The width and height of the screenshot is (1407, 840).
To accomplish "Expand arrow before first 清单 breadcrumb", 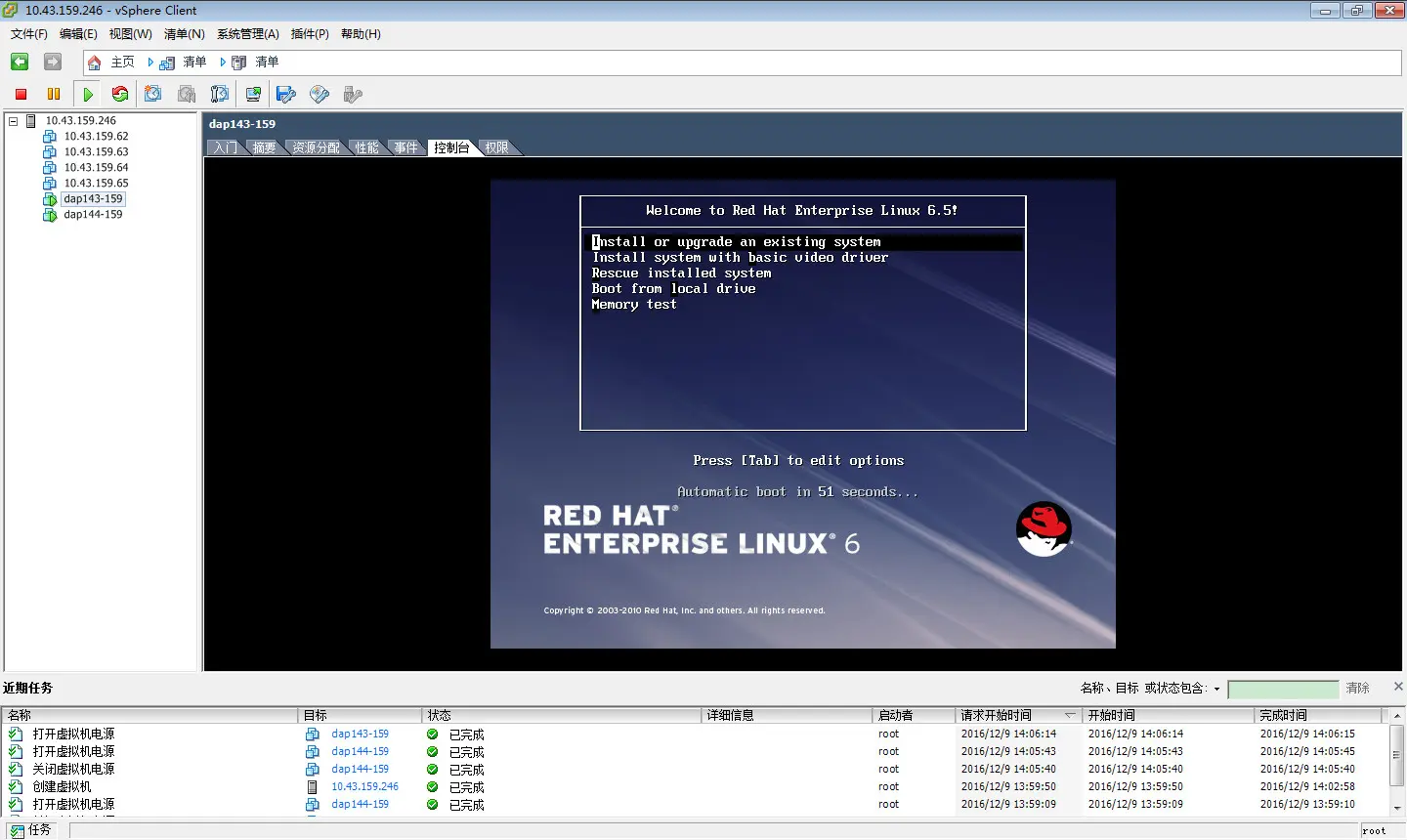I will click(x=150, y=63).
